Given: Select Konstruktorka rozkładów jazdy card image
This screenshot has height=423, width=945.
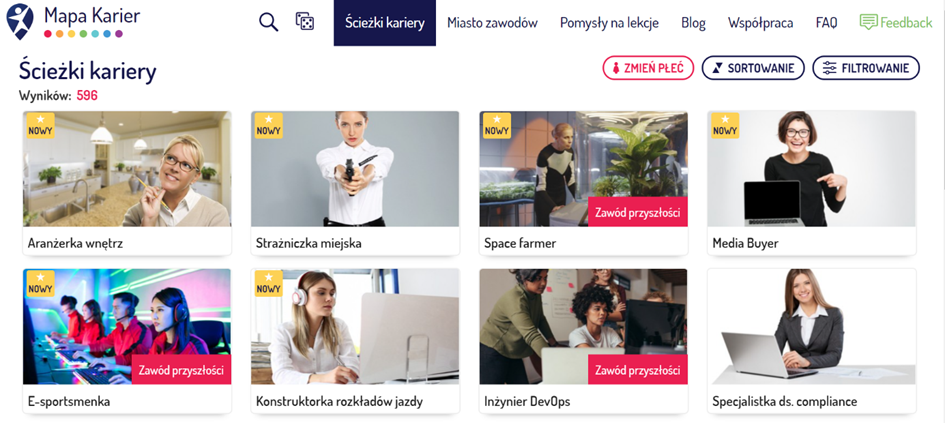Looking at the screenshot, I should (355, 327).
